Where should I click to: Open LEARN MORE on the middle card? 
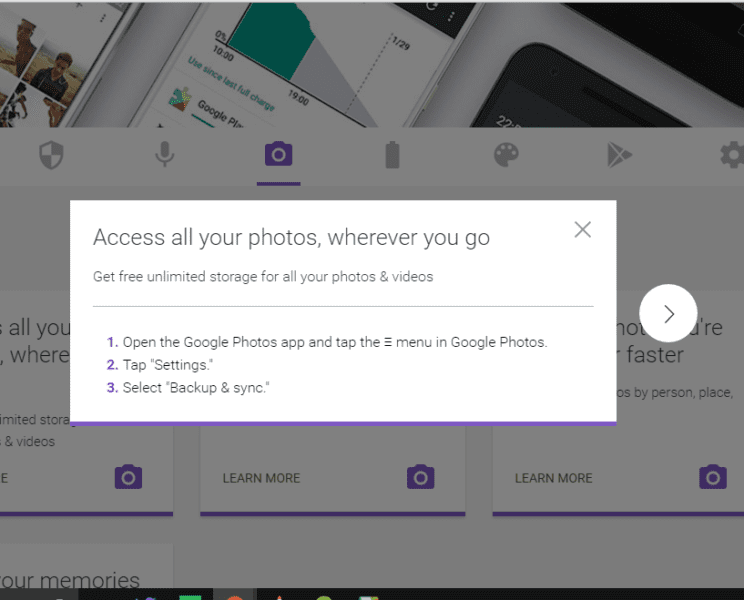[261, 478]
